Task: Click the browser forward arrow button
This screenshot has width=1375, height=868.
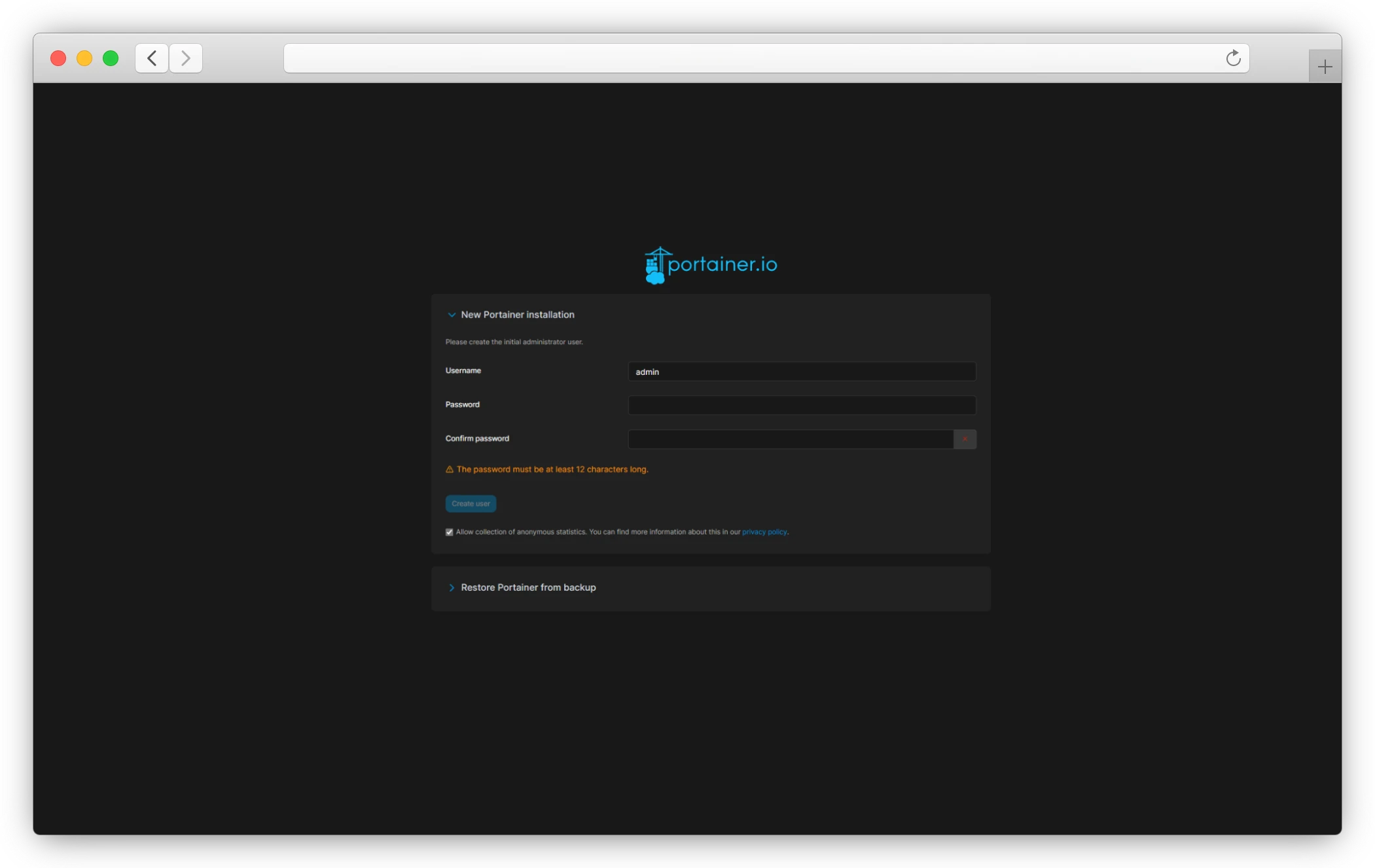Action: (x=186, y=58)
